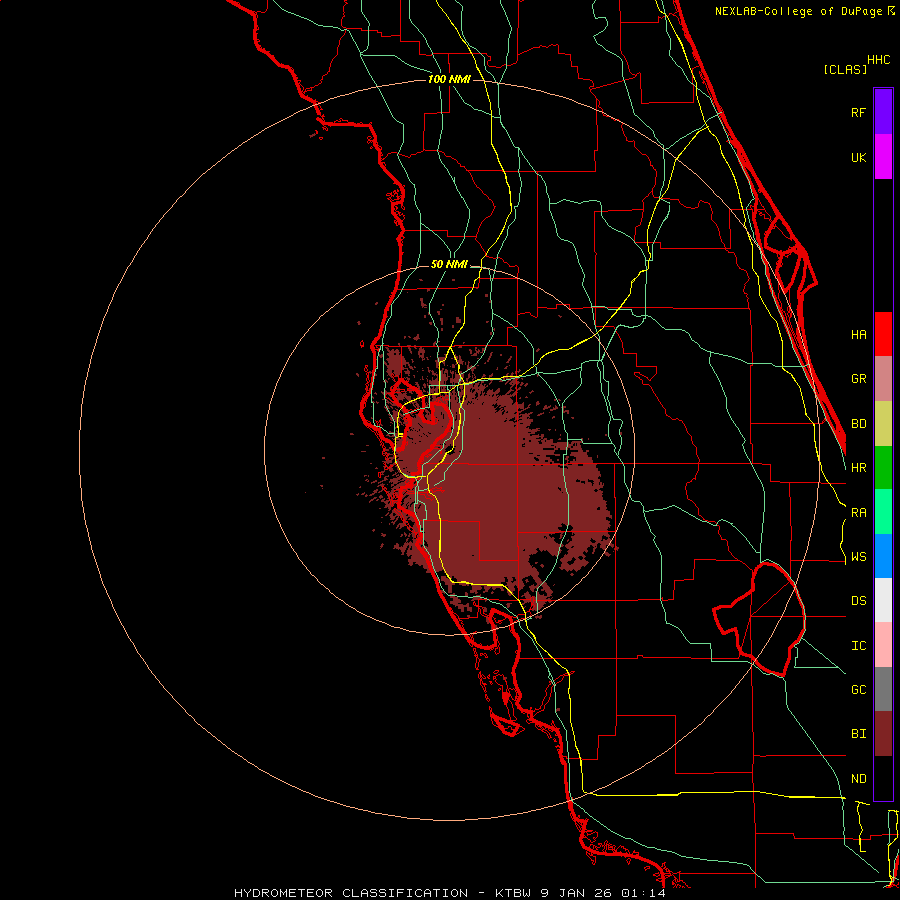The width and height of the screenshot is (900, 900).
Task: Click the BD legend label
Action: pos(858,424)
